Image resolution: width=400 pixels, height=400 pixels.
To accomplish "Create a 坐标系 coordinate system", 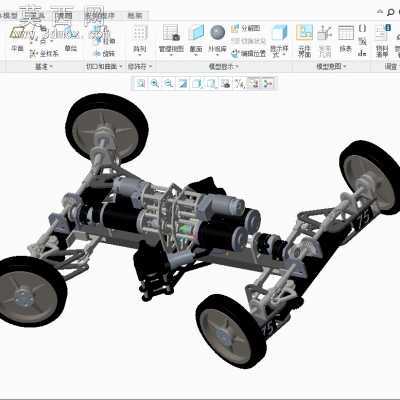I will click(45, 53).
